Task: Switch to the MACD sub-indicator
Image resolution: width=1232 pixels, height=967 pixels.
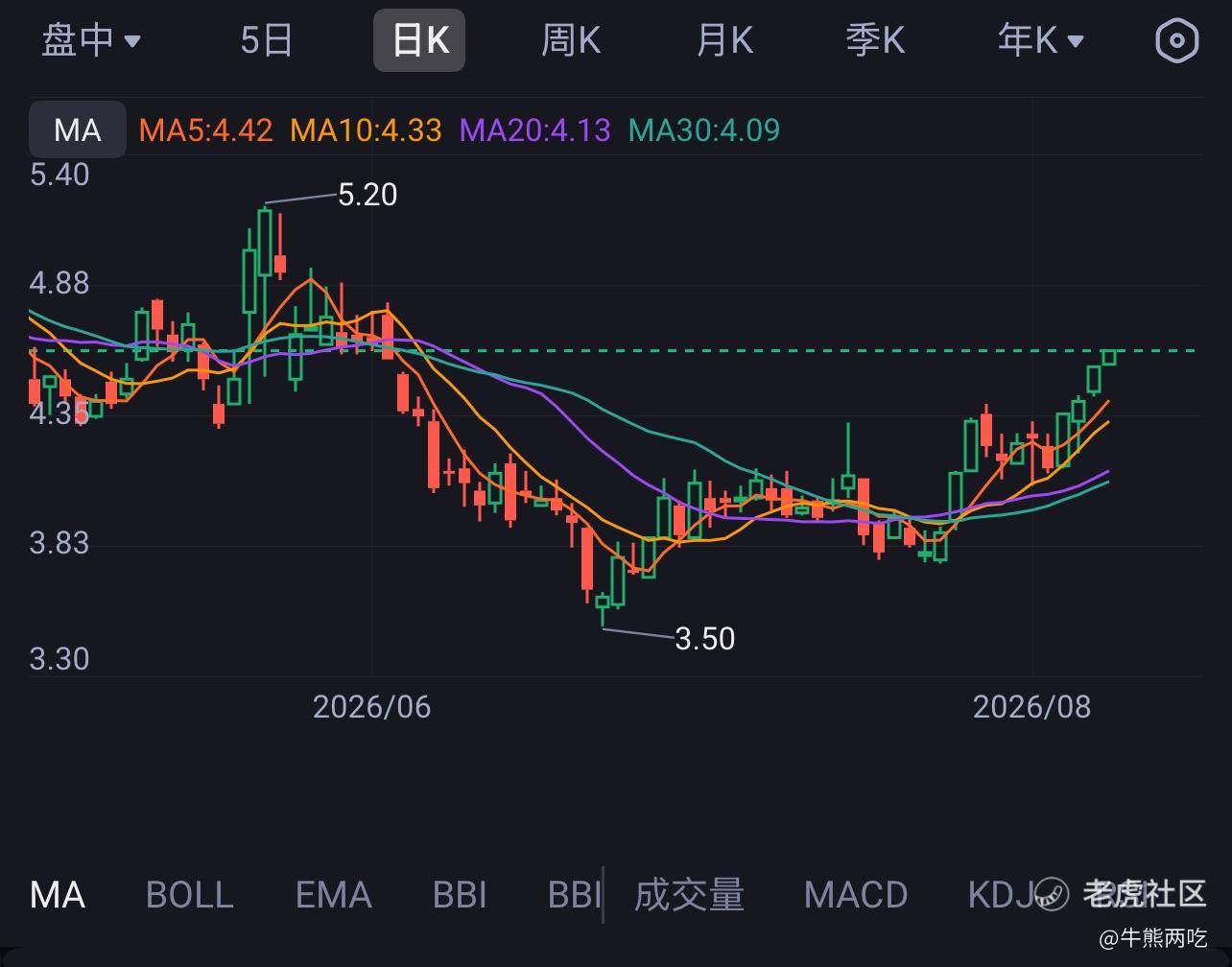Action: [856, 895]
